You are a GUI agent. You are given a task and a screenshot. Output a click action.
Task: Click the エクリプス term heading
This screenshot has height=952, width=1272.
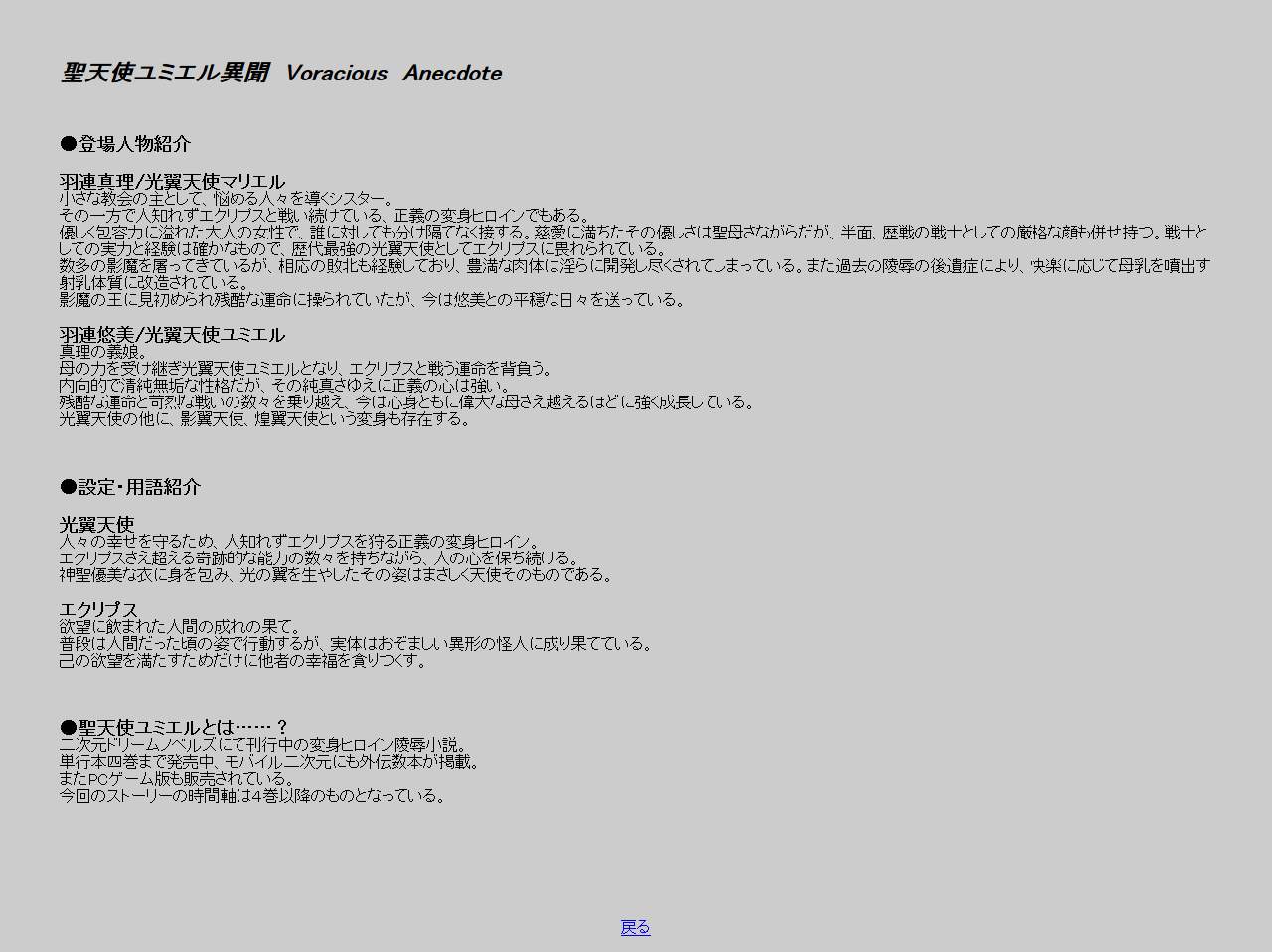pyautogui.click(x=98, y=609)
